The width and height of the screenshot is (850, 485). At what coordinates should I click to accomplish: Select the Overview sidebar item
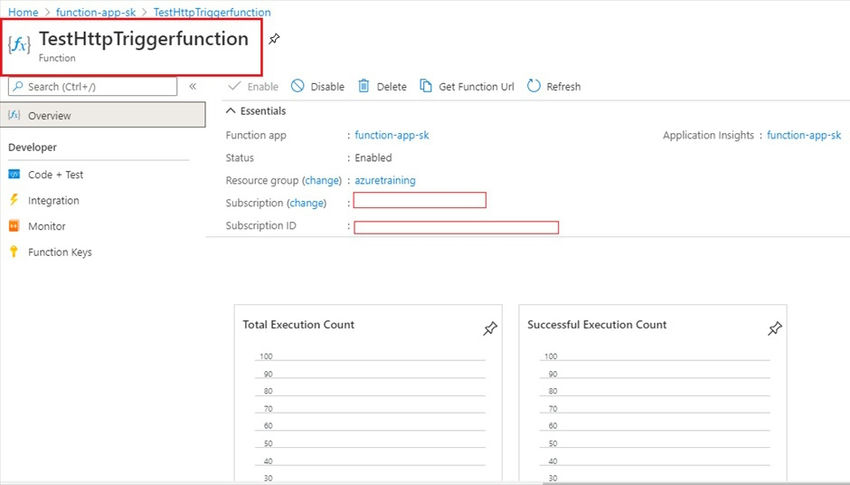point(102,115)
